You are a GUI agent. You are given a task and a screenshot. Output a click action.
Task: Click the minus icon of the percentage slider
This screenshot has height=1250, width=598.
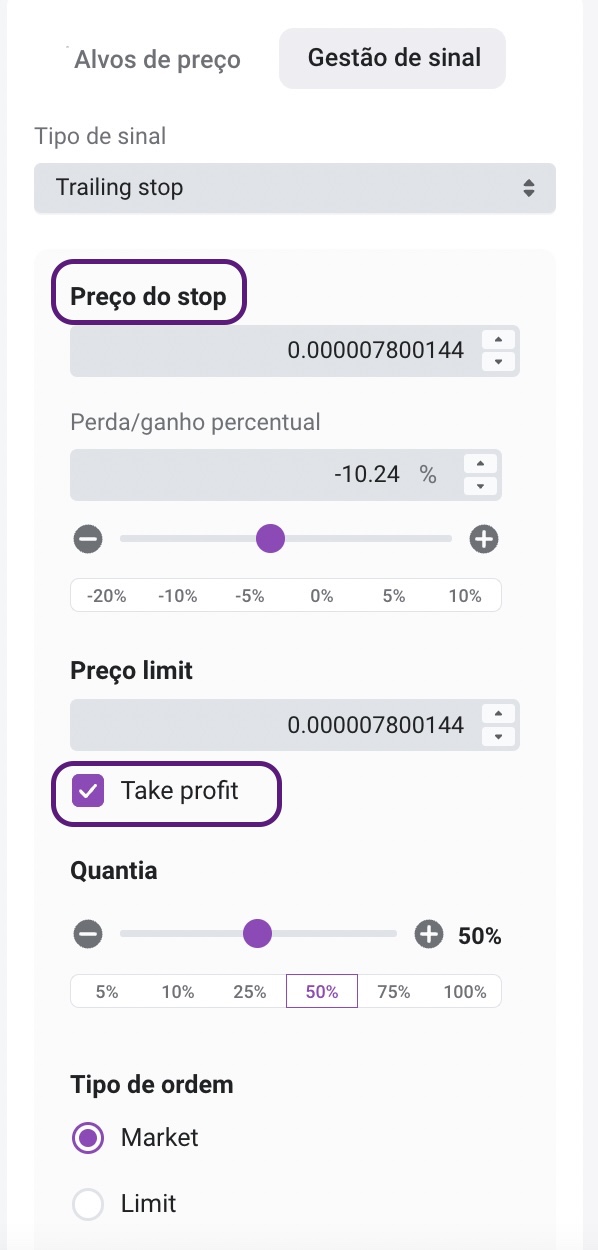click(88, 540)
